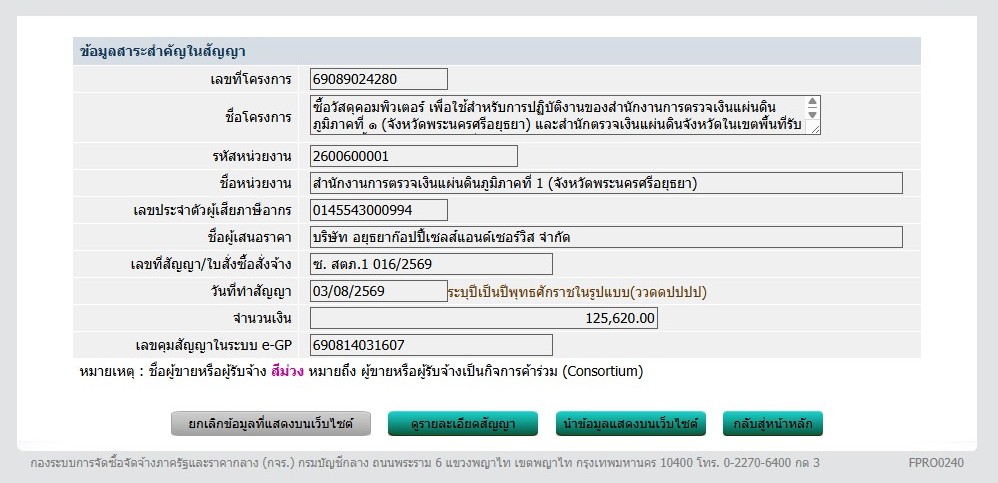998x483 pixels.
Task: Click the FPRO0240 page code
Action: 936,463
